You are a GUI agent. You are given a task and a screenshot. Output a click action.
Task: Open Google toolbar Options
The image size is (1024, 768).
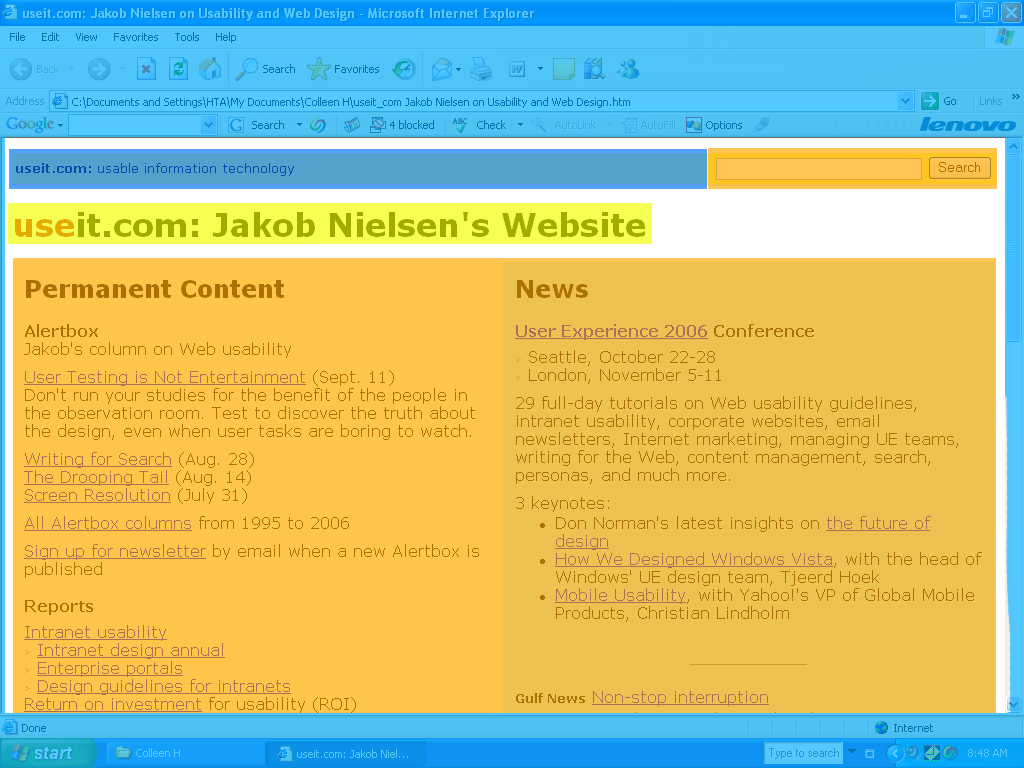pos(714,125)
